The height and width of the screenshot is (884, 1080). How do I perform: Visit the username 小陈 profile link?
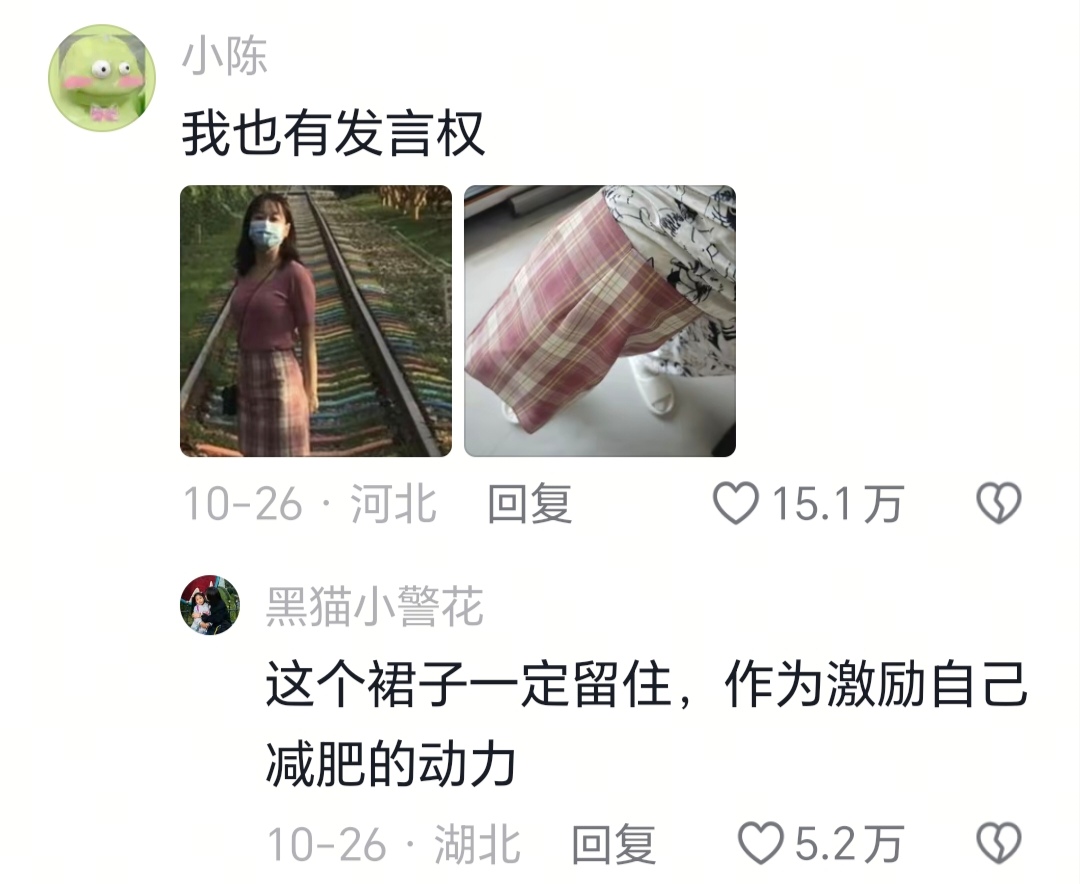pyautogui.click(x=225, y=56)
